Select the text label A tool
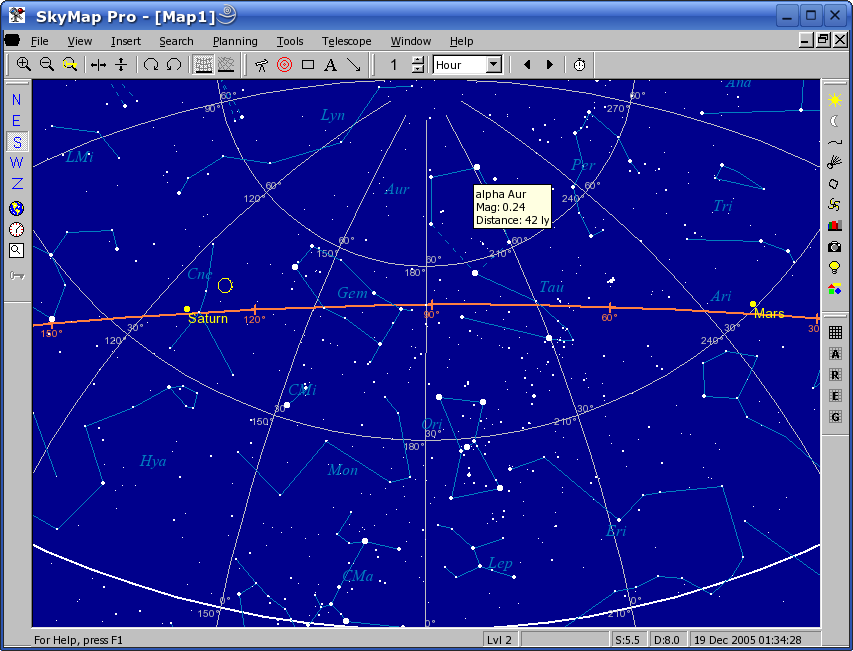The width and height of the screenshot is (853, 651). tap(330, 65)
